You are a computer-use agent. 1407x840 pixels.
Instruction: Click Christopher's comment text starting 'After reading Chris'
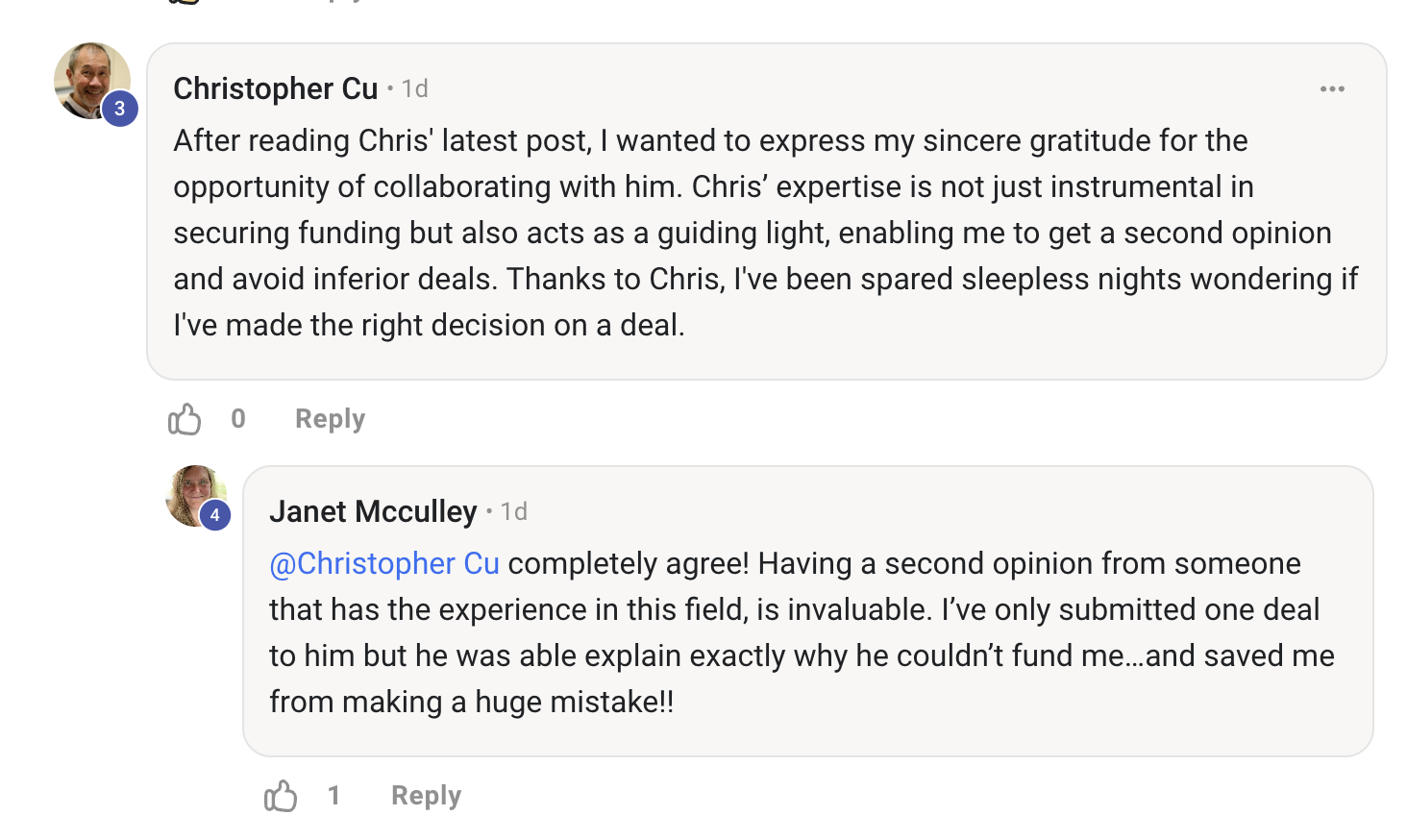coord(766,233)
